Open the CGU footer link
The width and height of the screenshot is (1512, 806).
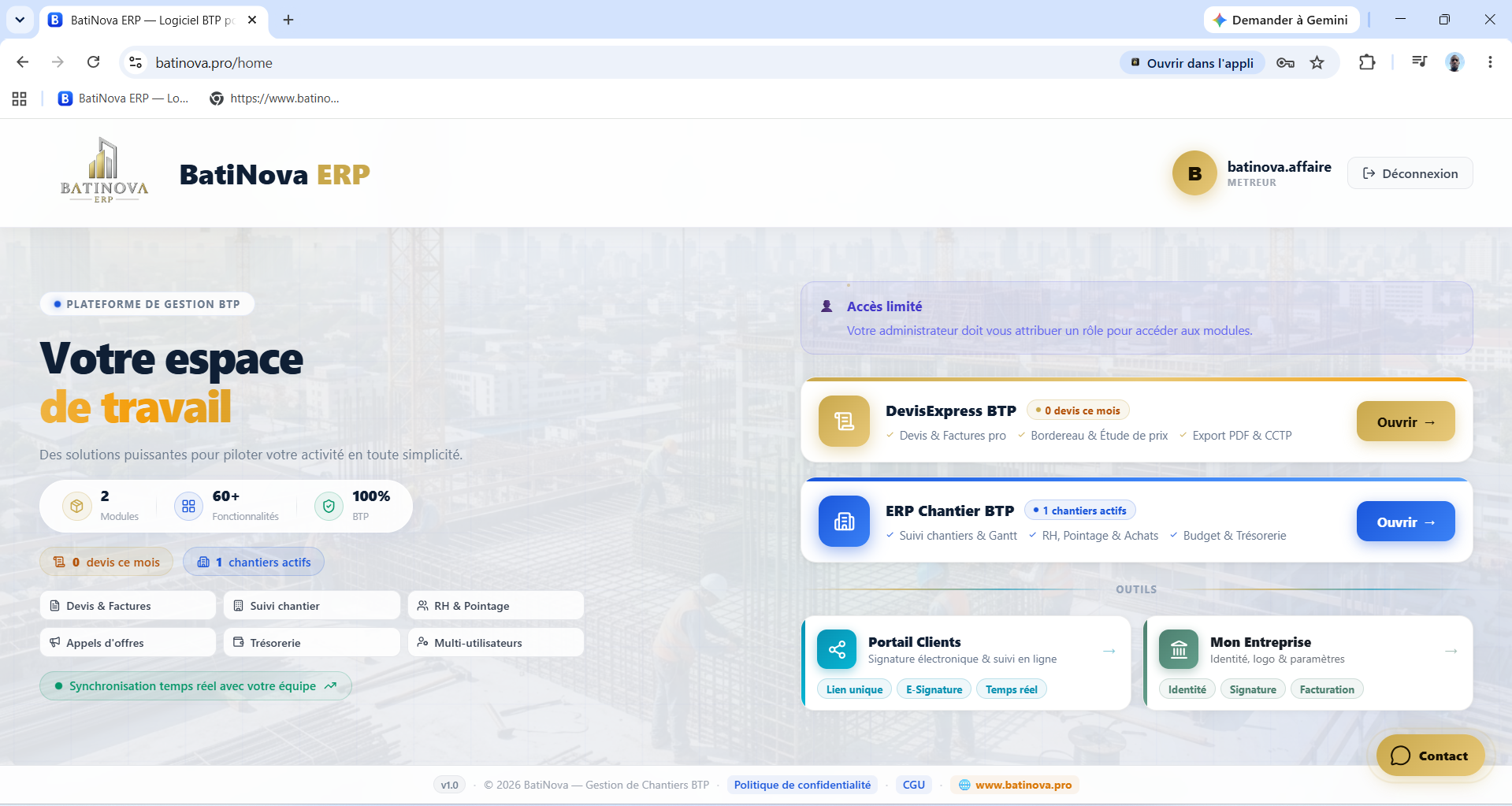click(913, 785)
